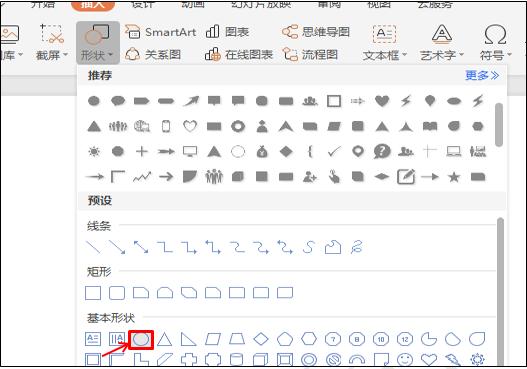The image size is (527, 369).
Task: Choose the rounded rectangle in 矩形
Action: click(x=117, y=293)
